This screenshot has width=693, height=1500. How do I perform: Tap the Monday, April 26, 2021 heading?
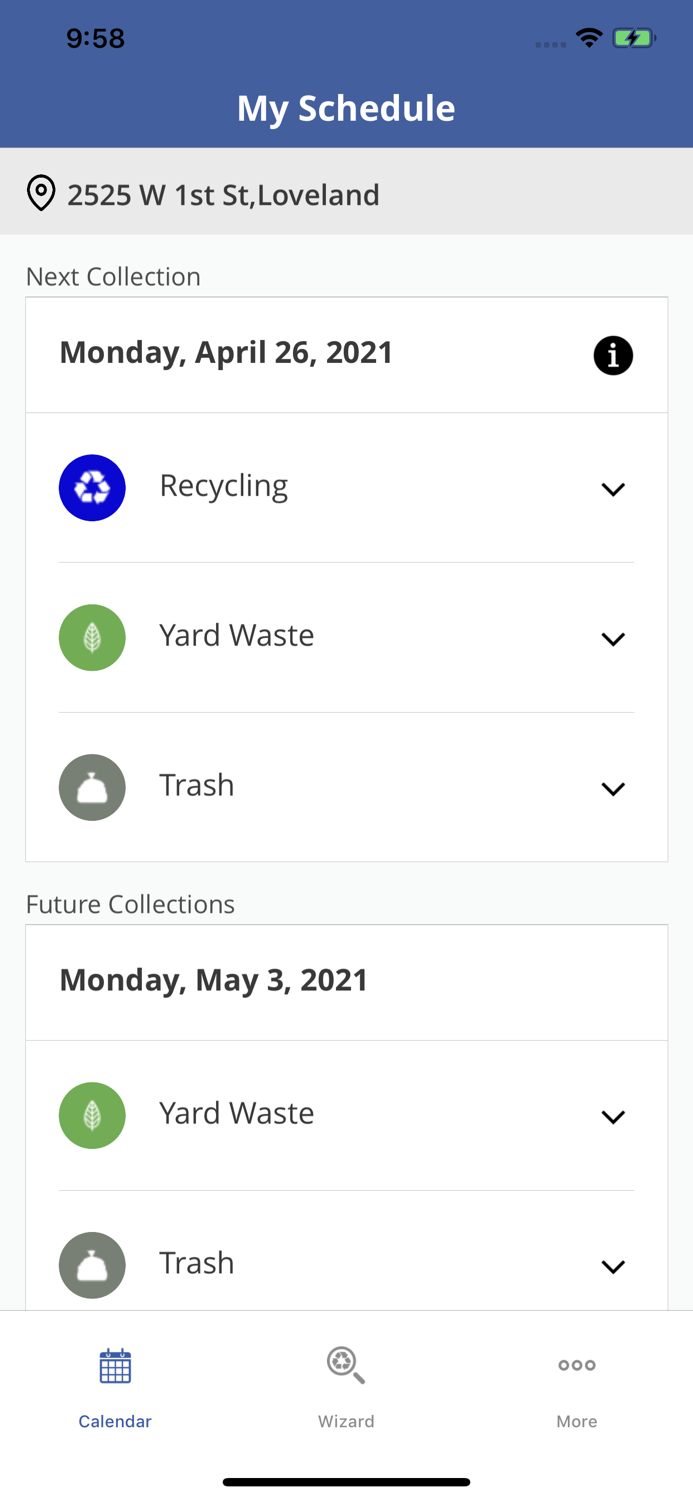click(x=226, y=352)
